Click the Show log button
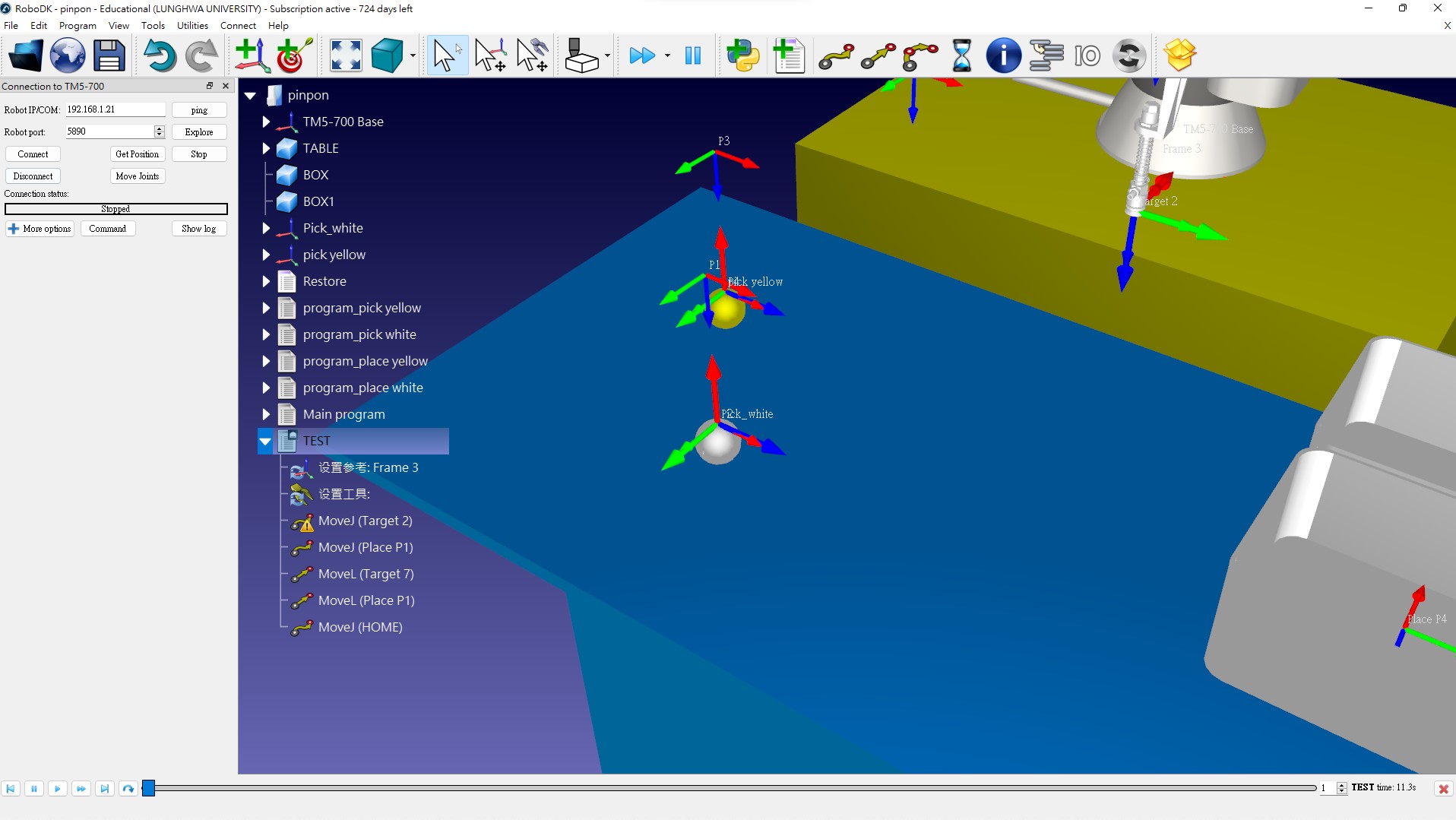The image size is (1456, 820). coord(199,229)
